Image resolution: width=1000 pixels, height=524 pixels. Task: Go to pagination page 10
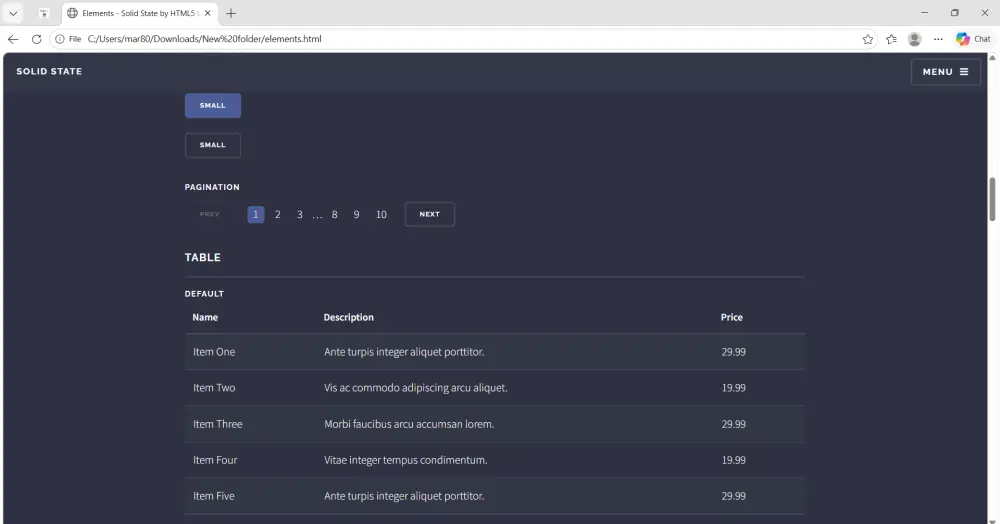381,215
